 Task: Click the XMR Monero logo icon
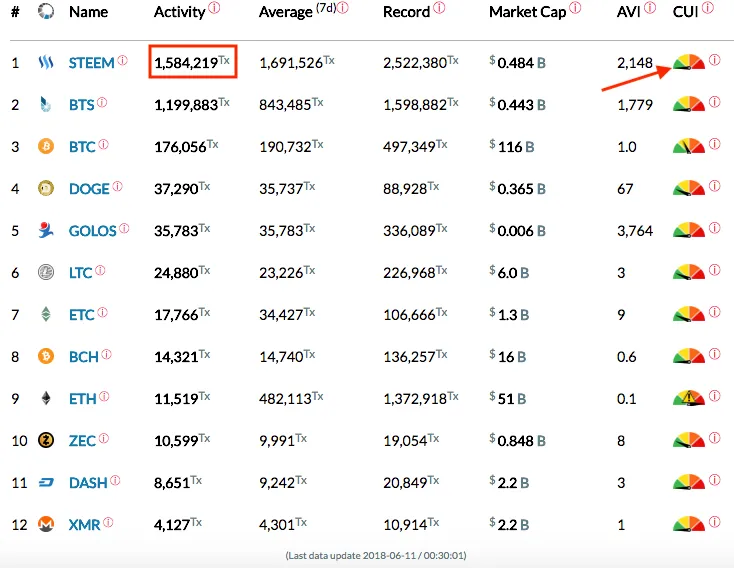46,524
